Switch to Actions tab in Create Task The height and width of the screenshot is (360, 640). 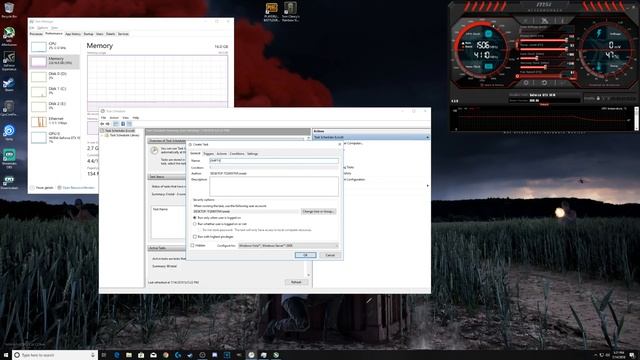[222, 153]
